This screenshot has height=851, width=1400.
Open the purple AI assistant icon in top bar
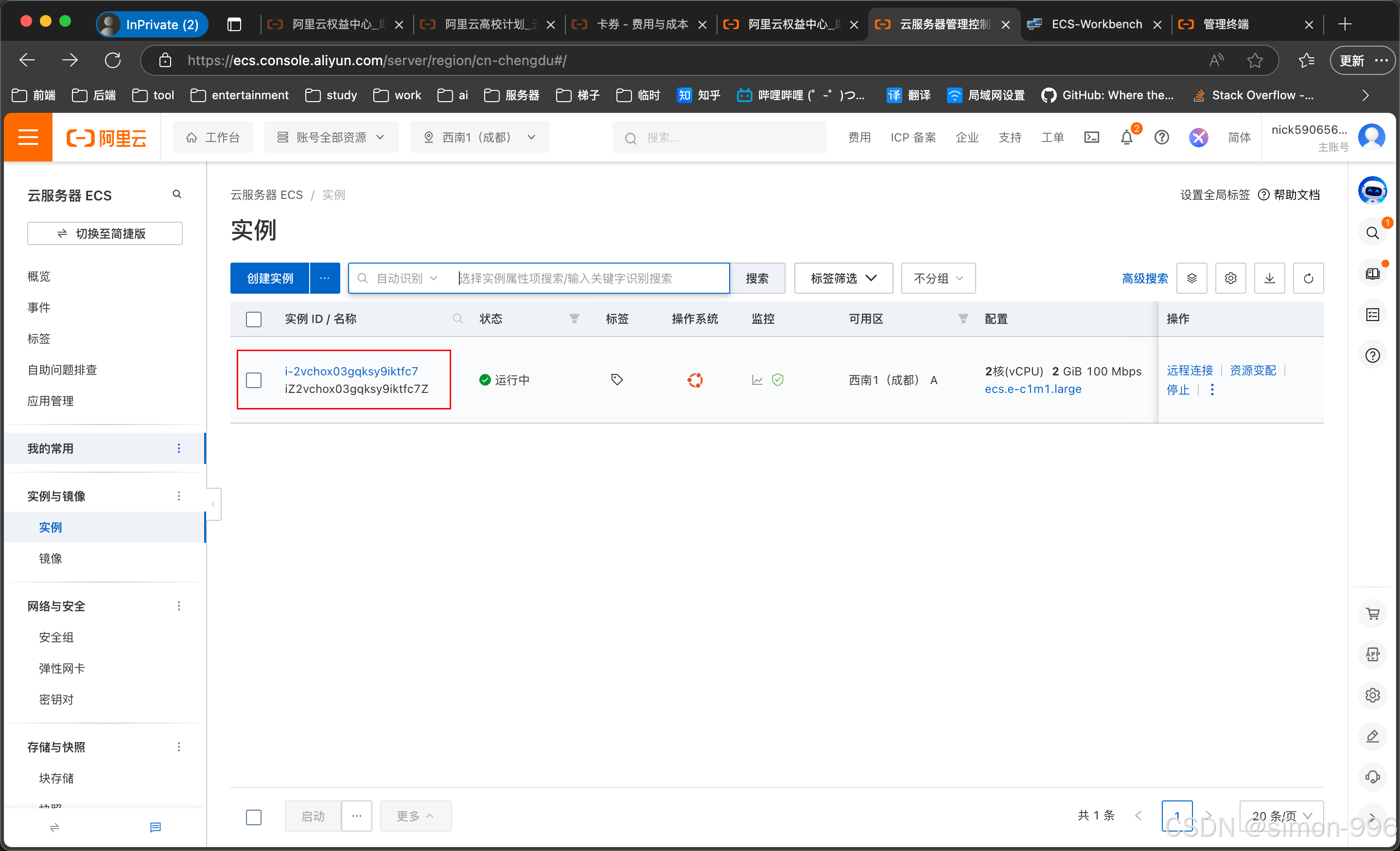point(1198,137)
